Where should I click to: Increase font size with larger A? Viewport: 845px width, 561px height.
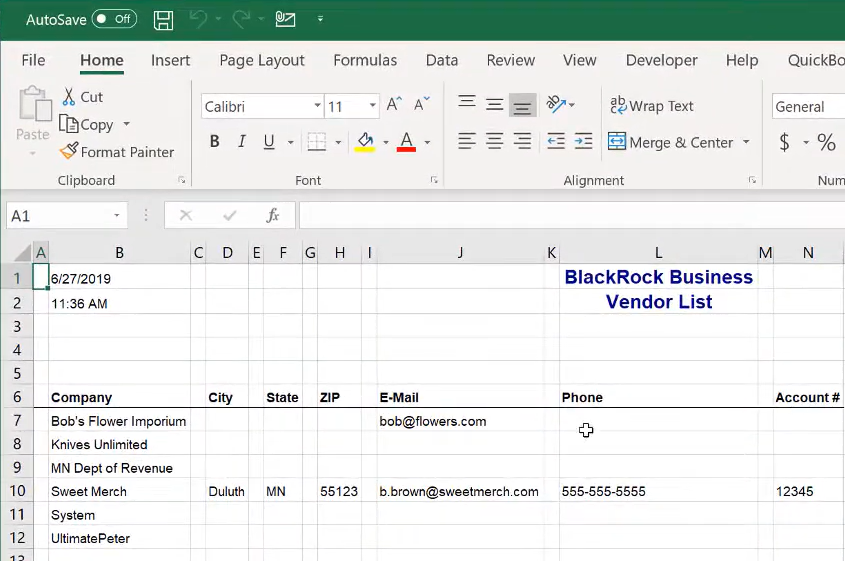(x=394, y=104)
